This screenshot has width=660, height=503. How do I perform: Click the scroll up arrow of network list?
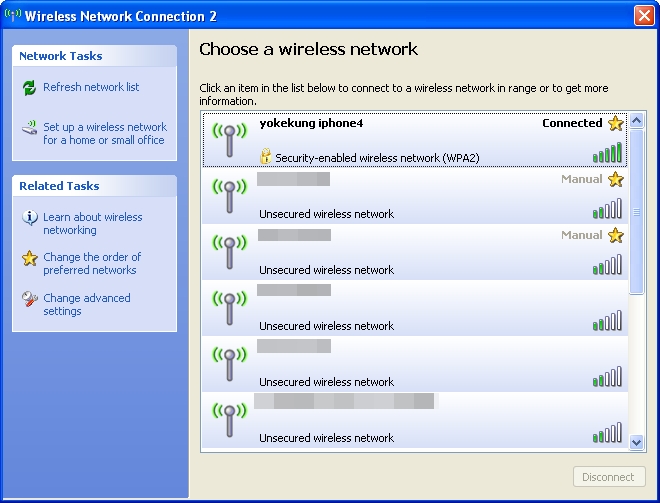point(637,121)
